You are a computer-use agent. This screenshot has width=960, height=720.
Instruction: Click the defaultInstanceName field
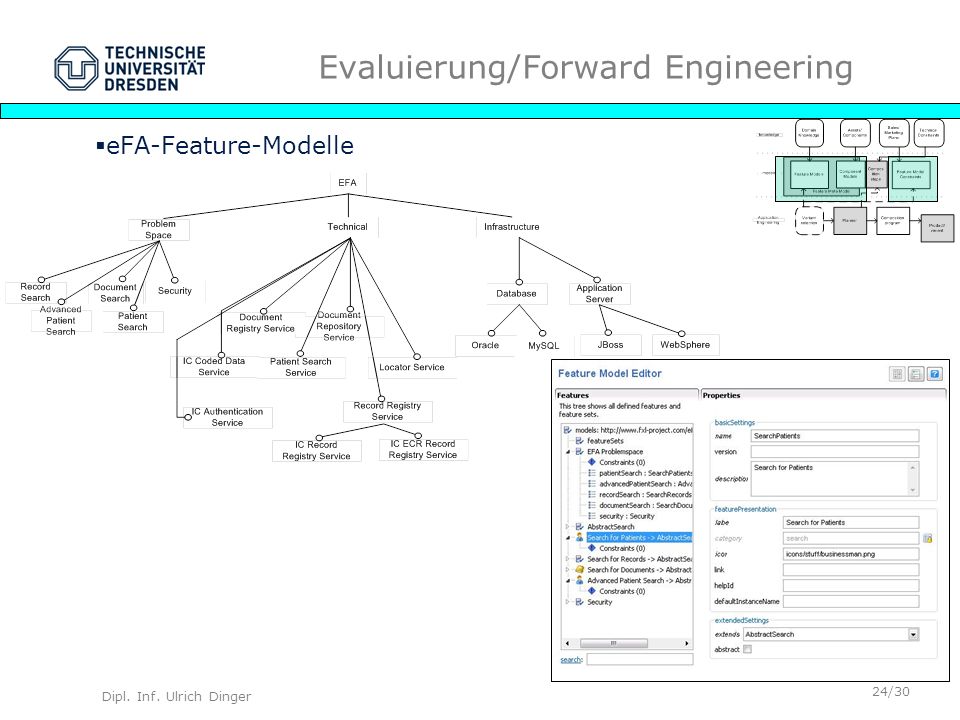click(x=851, y=601)
